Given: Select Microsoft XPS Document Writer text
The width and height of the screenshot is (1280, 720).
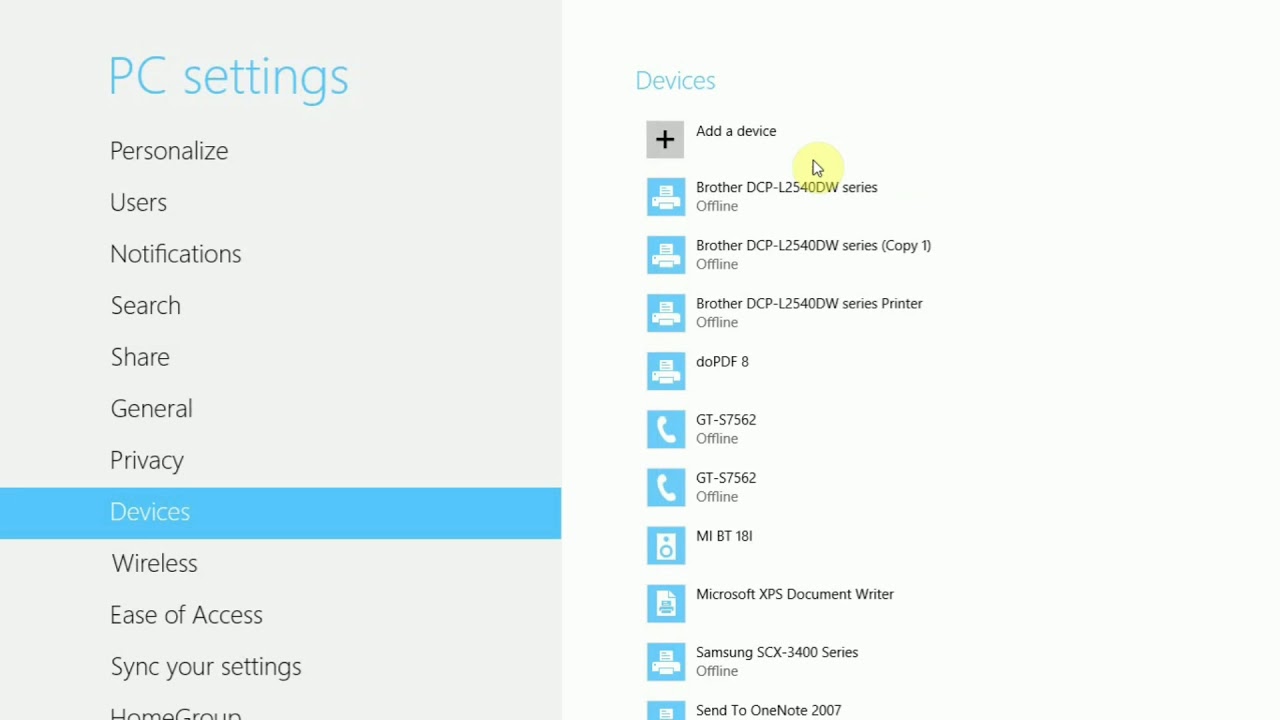Looking at the screenshot, I should pyautogui.click(x=795, y=594).
